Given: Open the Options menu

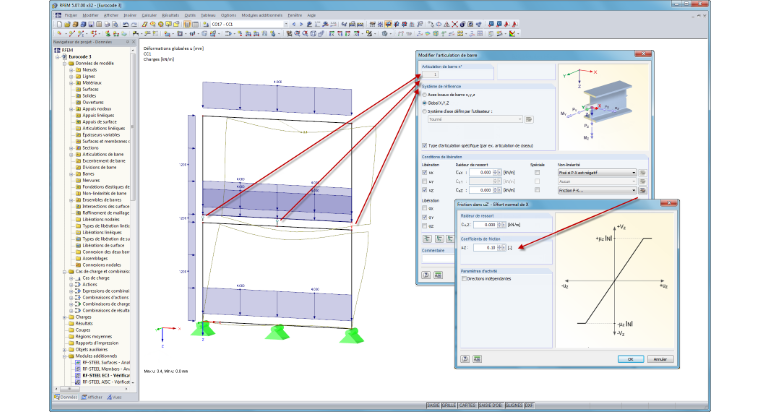Looking at the screenshot, I should pos(228,16).
